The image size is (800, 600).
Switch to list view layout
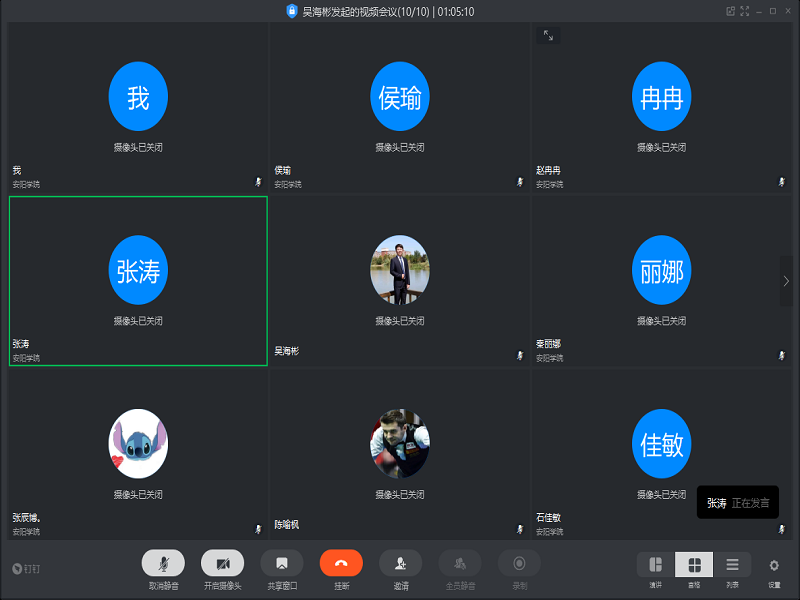pos(732,565)
